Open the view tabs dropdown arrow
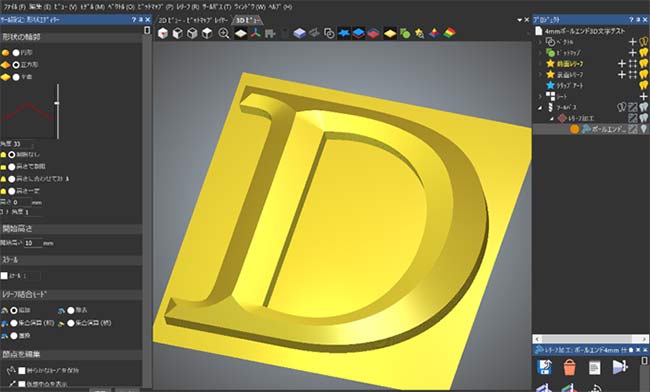650x392 pixels. (x=519, y=20)
